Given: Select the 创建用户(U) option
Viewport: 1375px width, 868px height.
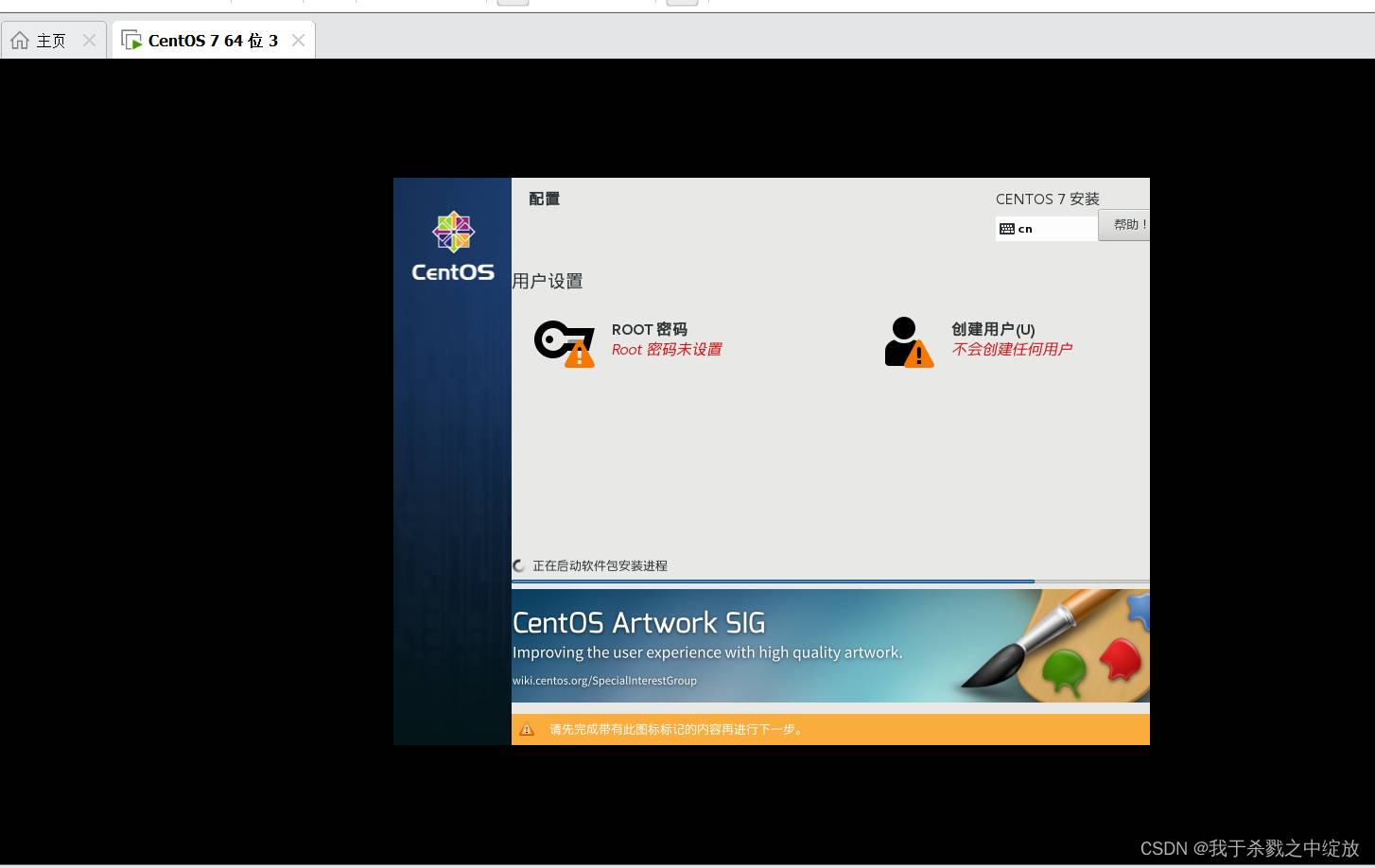Looking at the screenshot, I should point(992,329).
